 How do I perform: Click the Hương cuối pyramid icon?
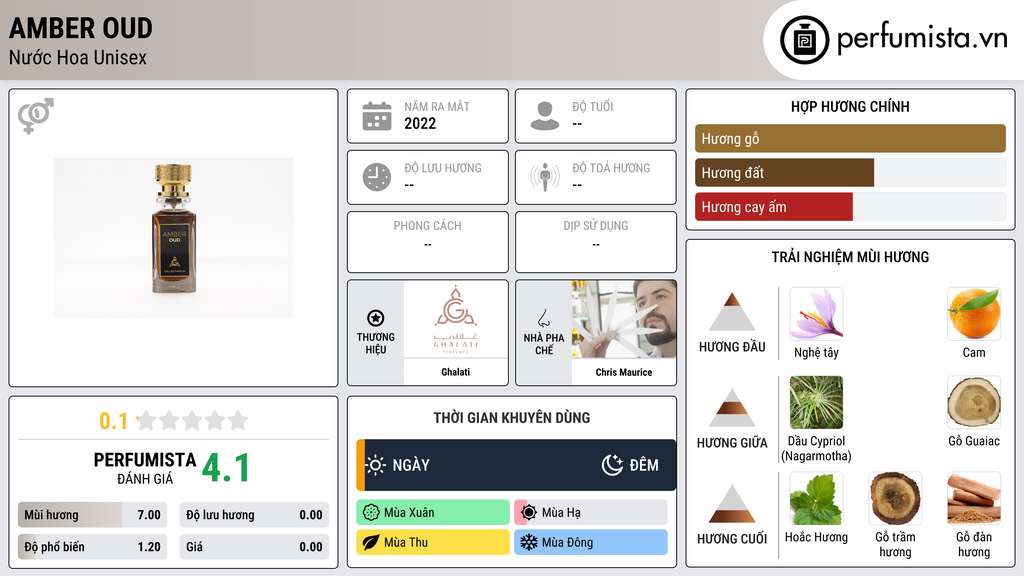[732, 504]
